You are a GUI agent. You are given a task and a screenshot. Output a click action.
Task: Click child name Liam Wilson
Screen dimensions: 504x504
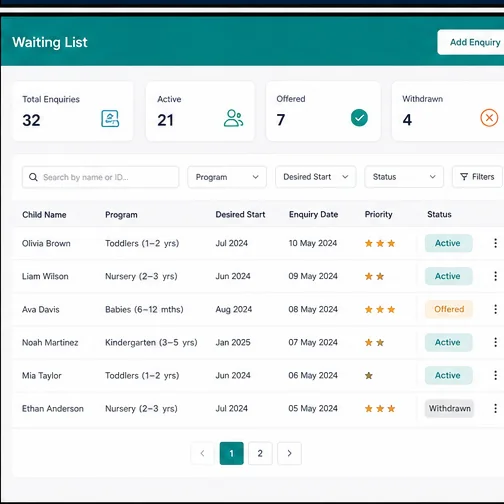pyautogui.click(x=45, y=276)
